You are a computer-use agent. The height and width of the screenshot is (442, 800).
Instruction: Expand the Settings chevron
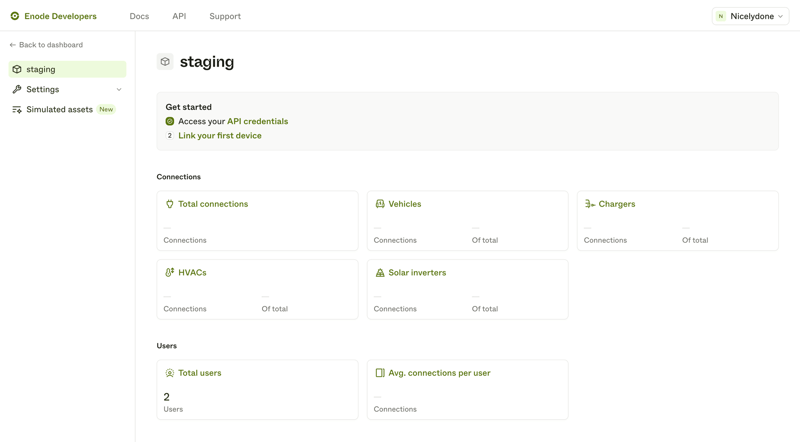(119, 89)
